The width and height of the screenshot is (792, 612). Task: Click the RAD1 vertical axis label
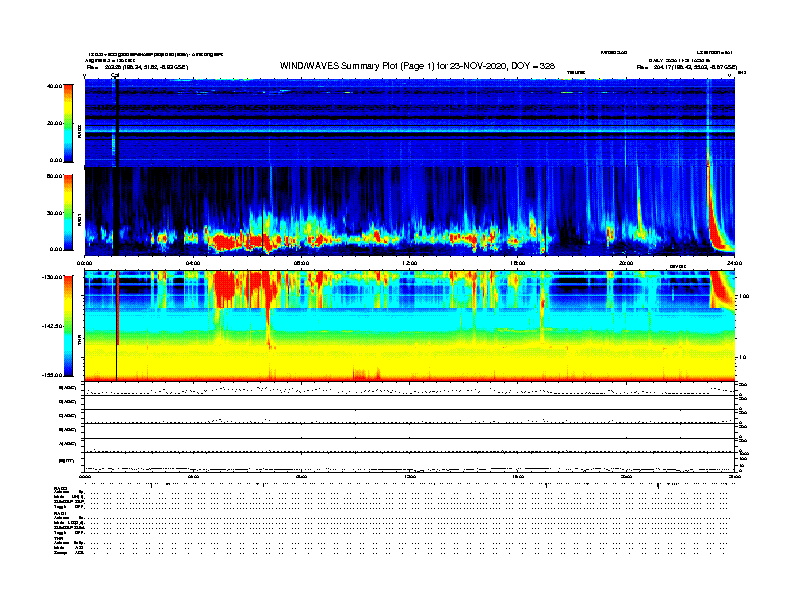(79, 219)
